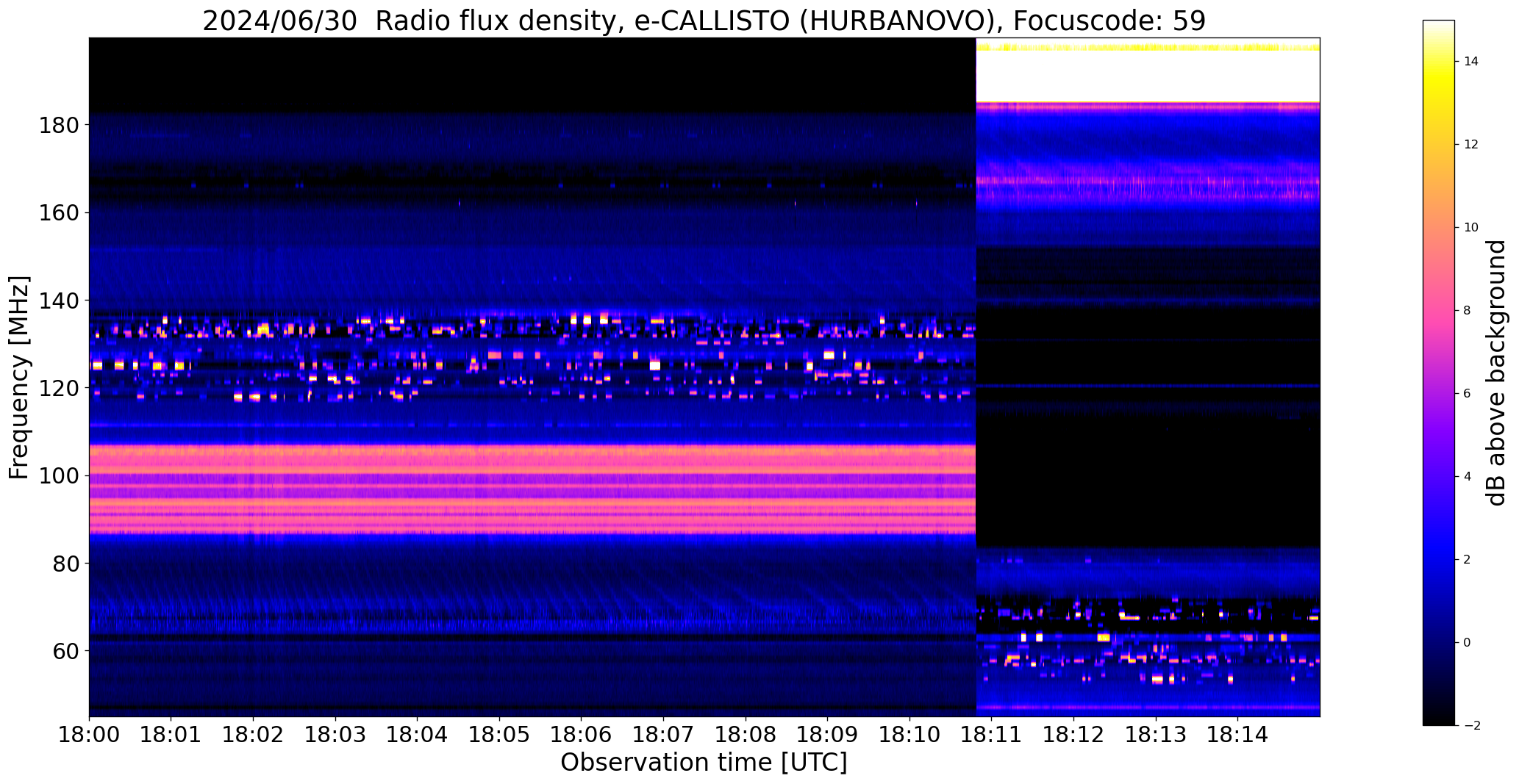1519x784 pixels.
Task: Click the colorbar tick label 8
Action: coord(1468,311)
